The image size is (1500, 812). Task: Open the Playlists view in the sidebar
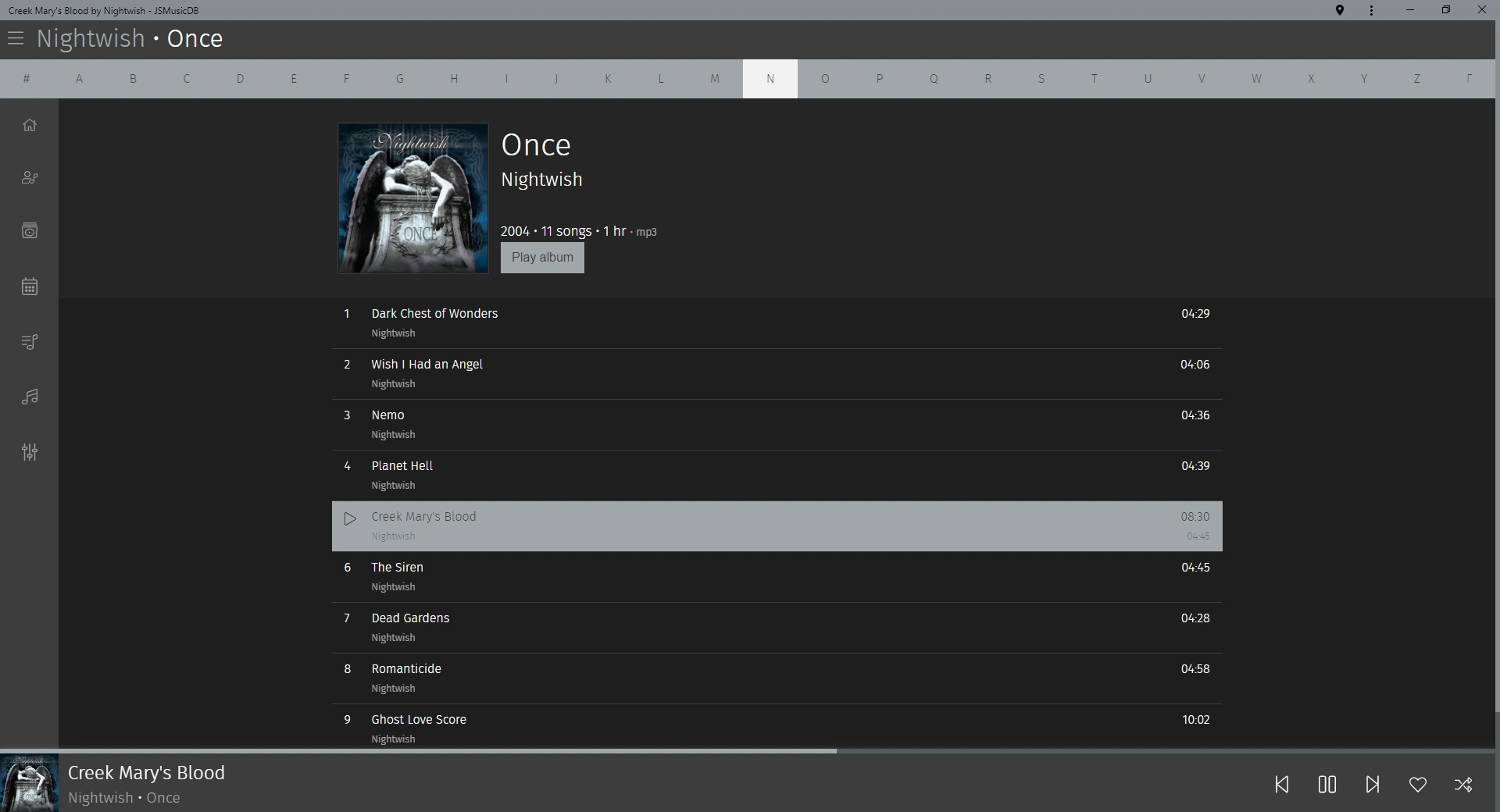point(30,342)
